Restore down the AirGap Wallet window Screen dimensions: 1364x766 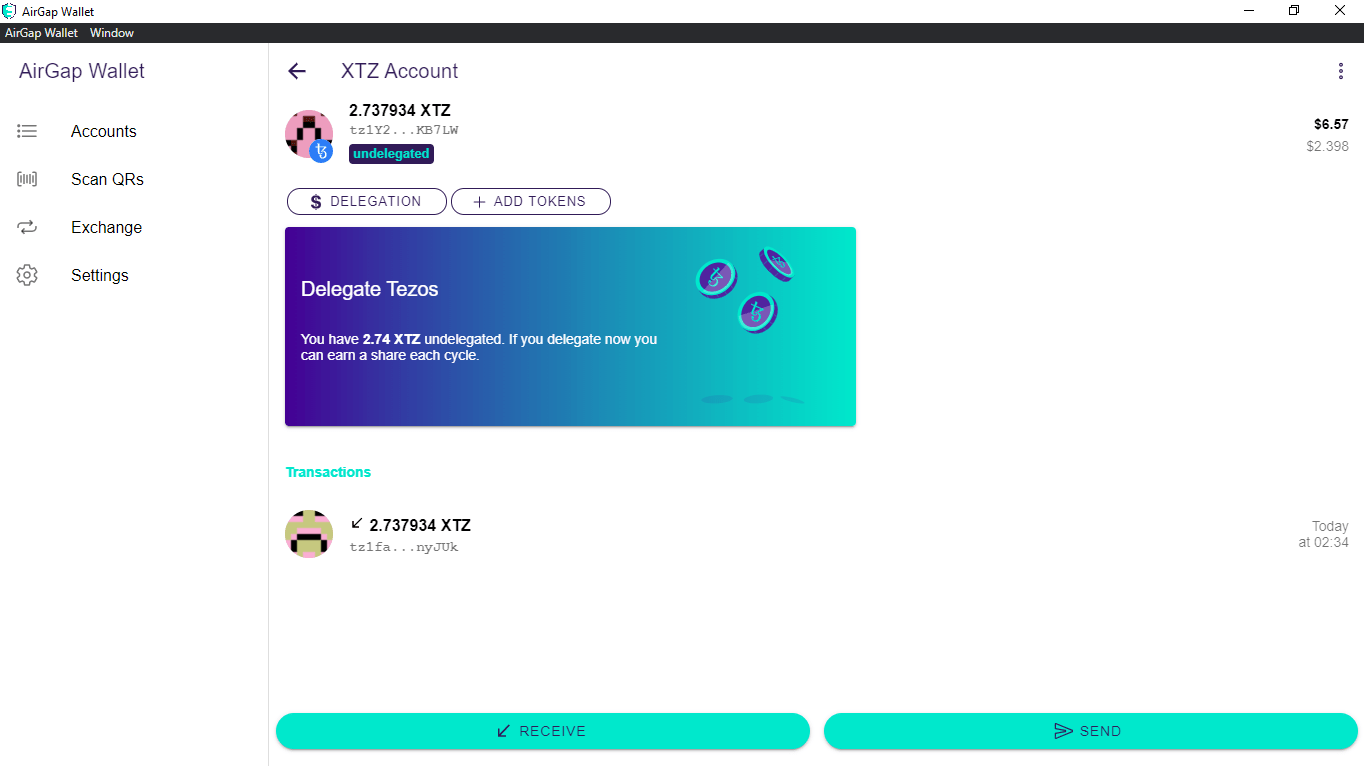click(1295, 11)
